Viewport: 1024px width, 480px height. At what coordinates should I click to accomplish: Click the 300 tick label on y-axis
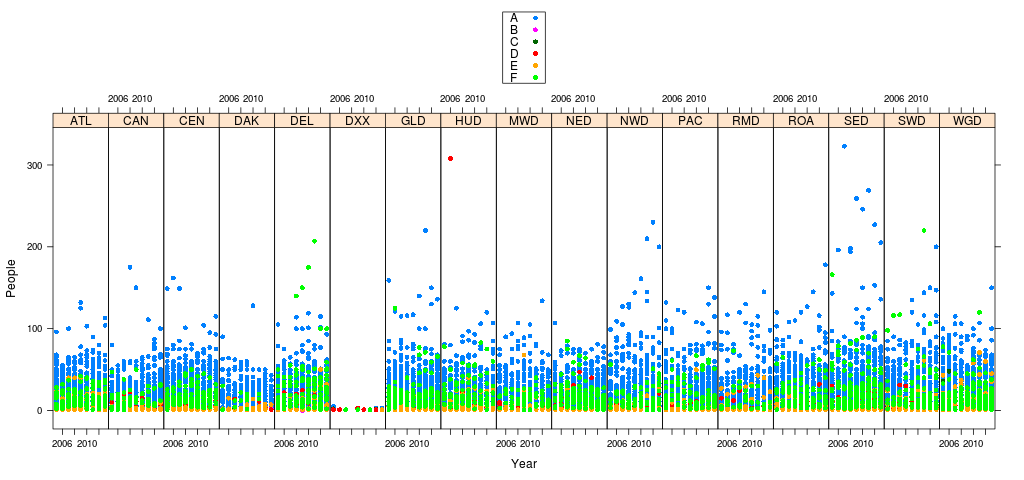pyautogui.click(x=33, y=165)
